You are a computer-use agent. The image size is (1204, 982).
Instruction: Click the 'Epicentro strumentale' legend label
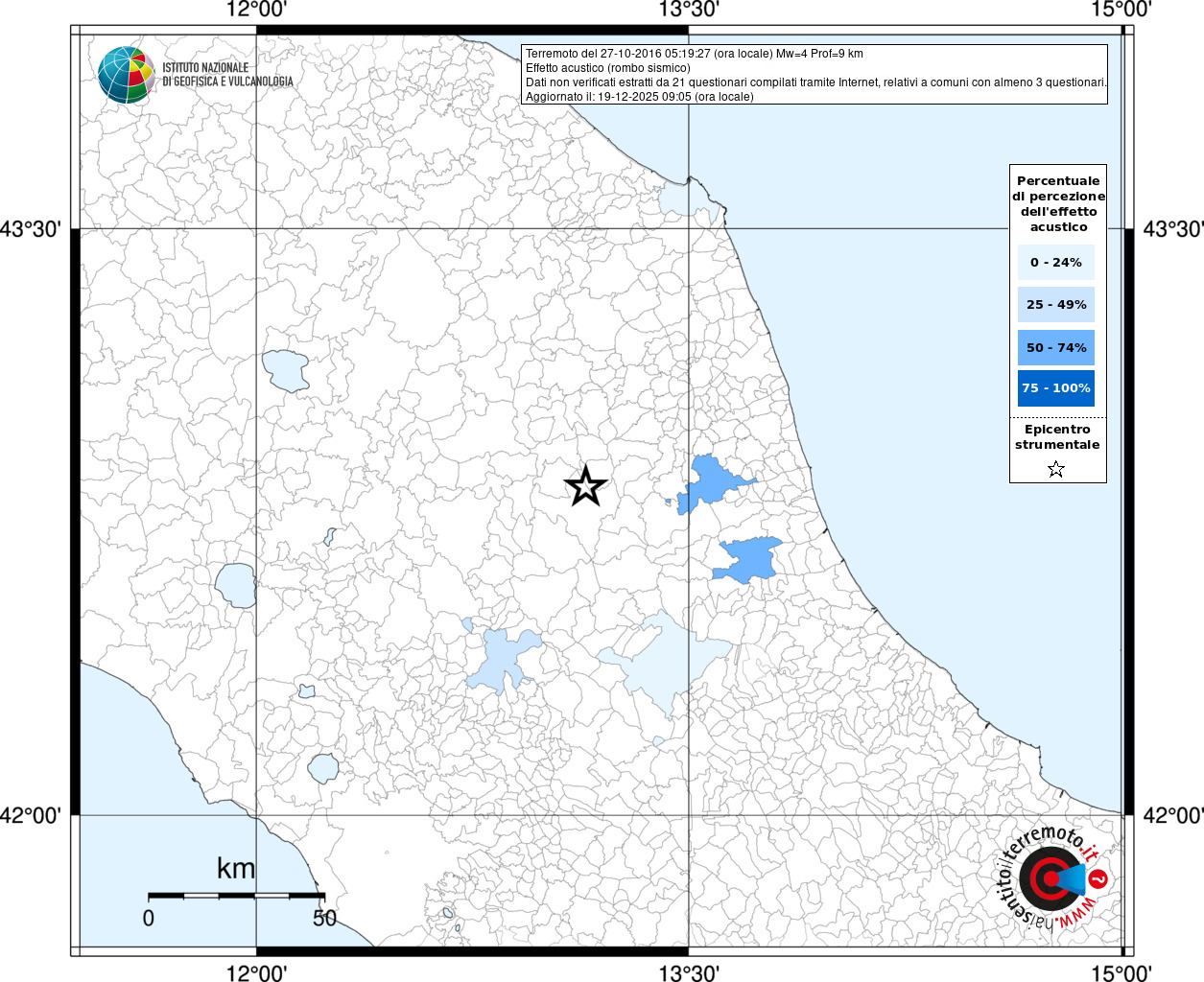pyautogui.click(x=1057, y=437)
